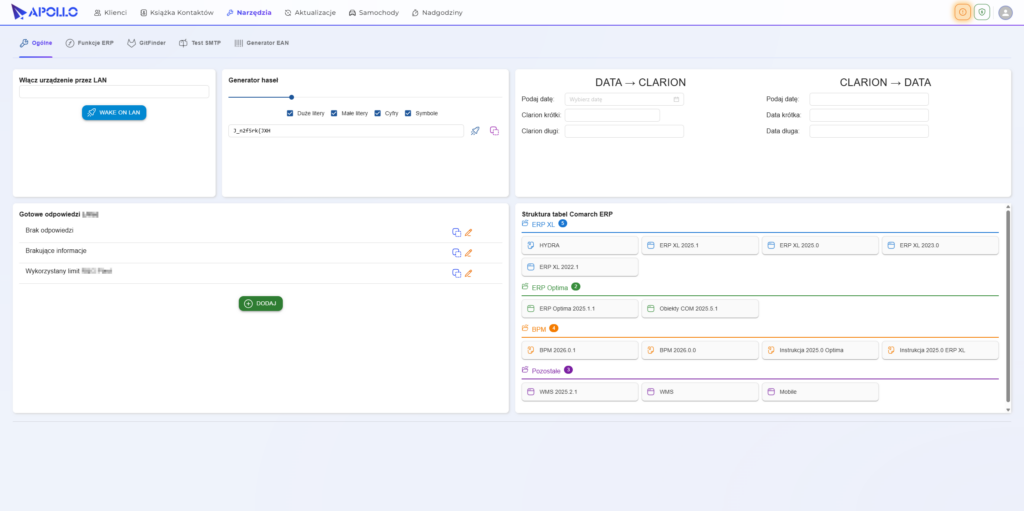The height and width of the screenshot is (511, 1024).
Task: Switch to the Test SMTP tab
Action: pyautogui.click(x=200, y=42)
